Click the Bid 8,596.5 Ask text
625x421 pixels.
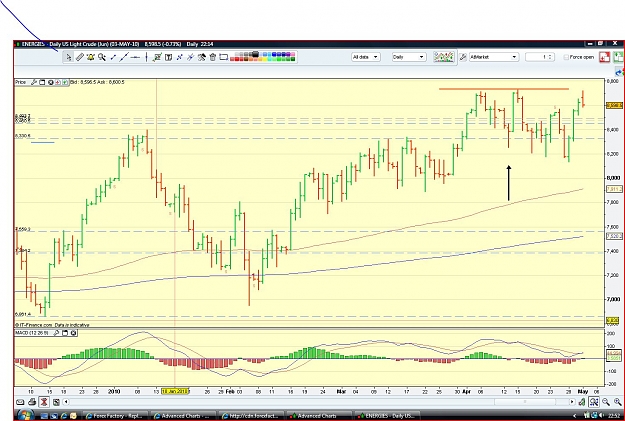click(97, 82)
